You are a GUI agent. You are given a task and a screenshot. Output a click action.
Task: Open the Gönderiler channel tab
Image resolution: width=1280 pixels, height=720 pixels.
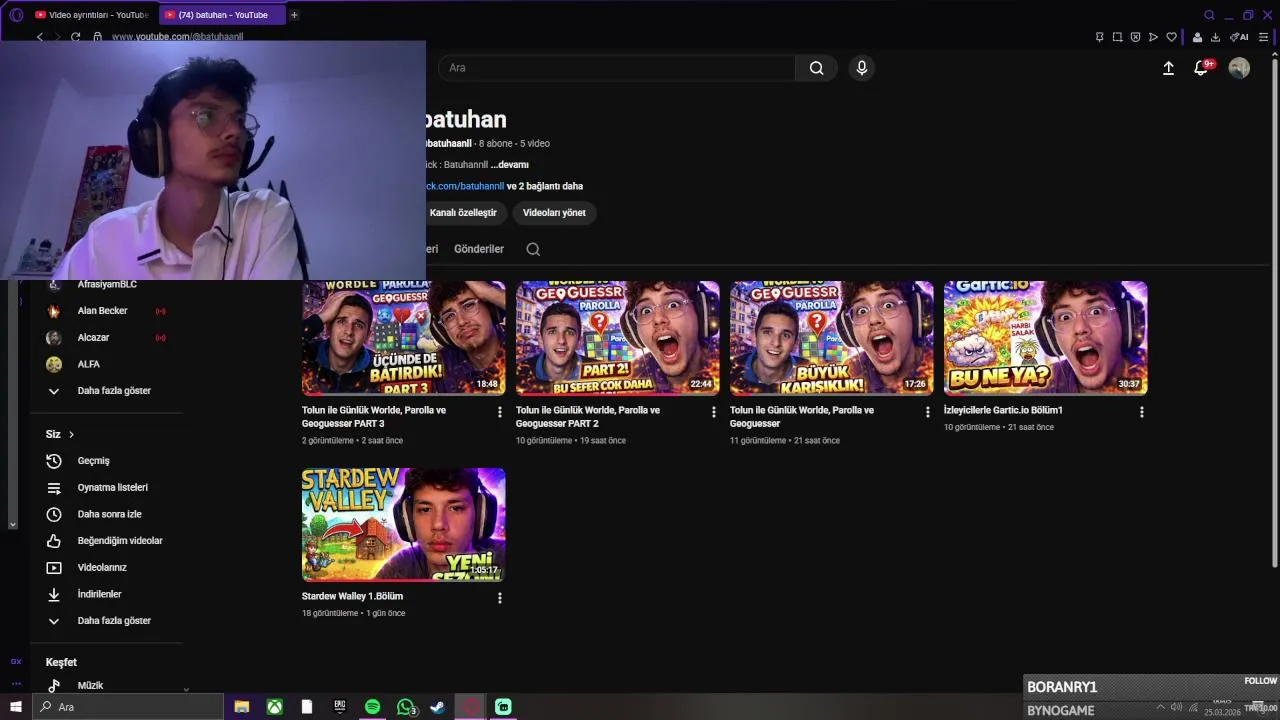click(x=479, y=249)
